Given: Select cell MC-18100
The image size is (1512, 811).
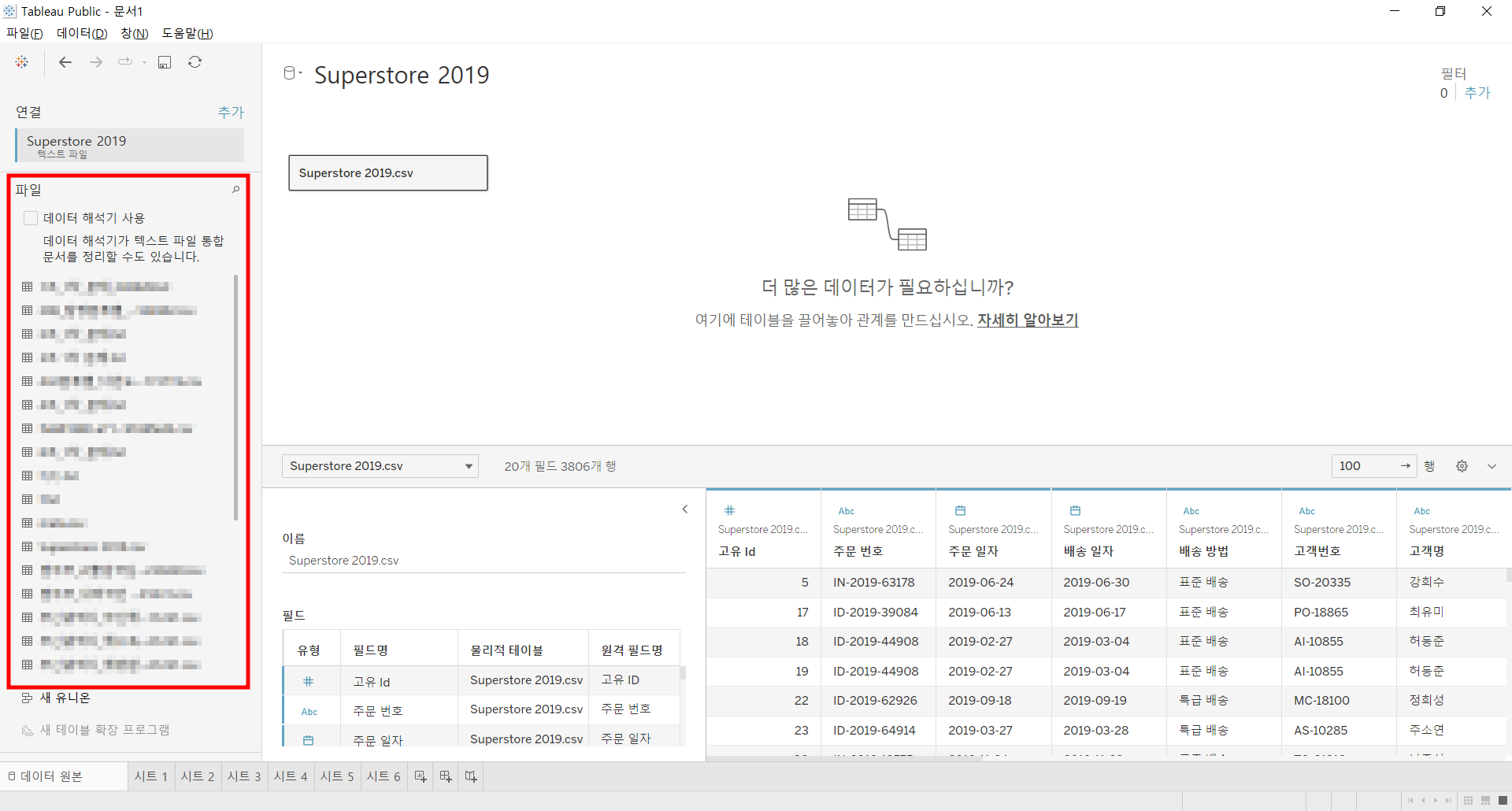Looking at the screenshot, I should pyautogui.click(x=1340, y=701).
